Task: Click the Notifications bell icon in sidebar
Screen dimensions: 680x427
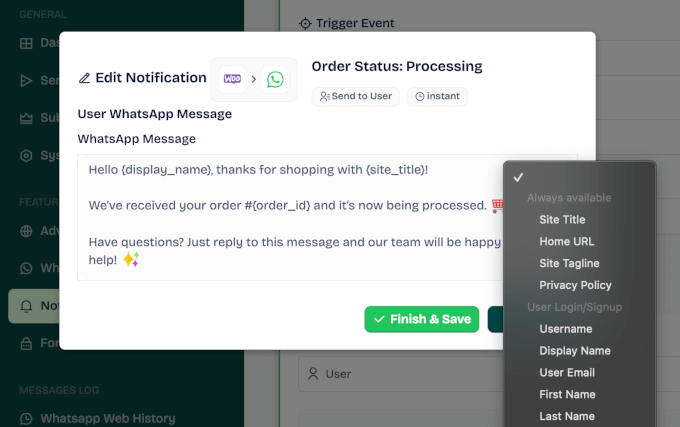Action: [x=26, y=306]
